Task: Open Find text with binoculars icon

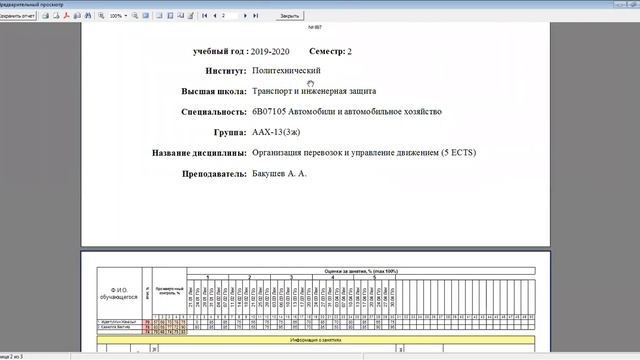Action: point(88,16)
